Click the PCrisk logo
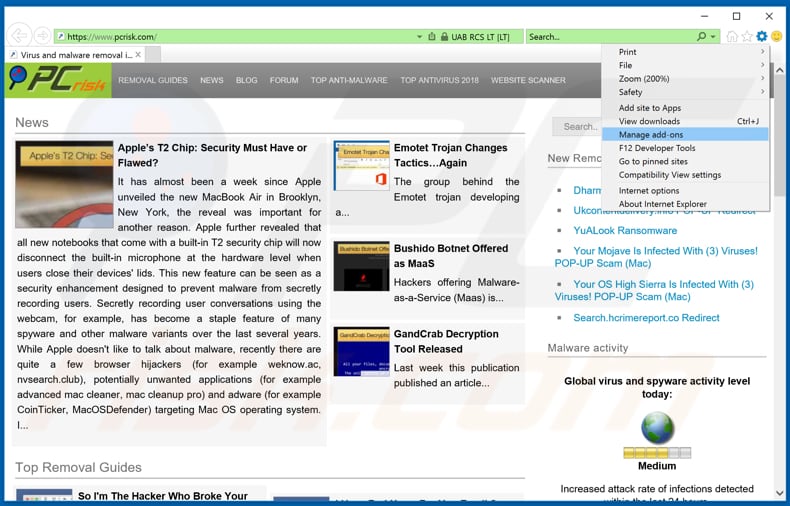Image resolution: width=790 pixels, height=506 pixels. click(57, 80)
